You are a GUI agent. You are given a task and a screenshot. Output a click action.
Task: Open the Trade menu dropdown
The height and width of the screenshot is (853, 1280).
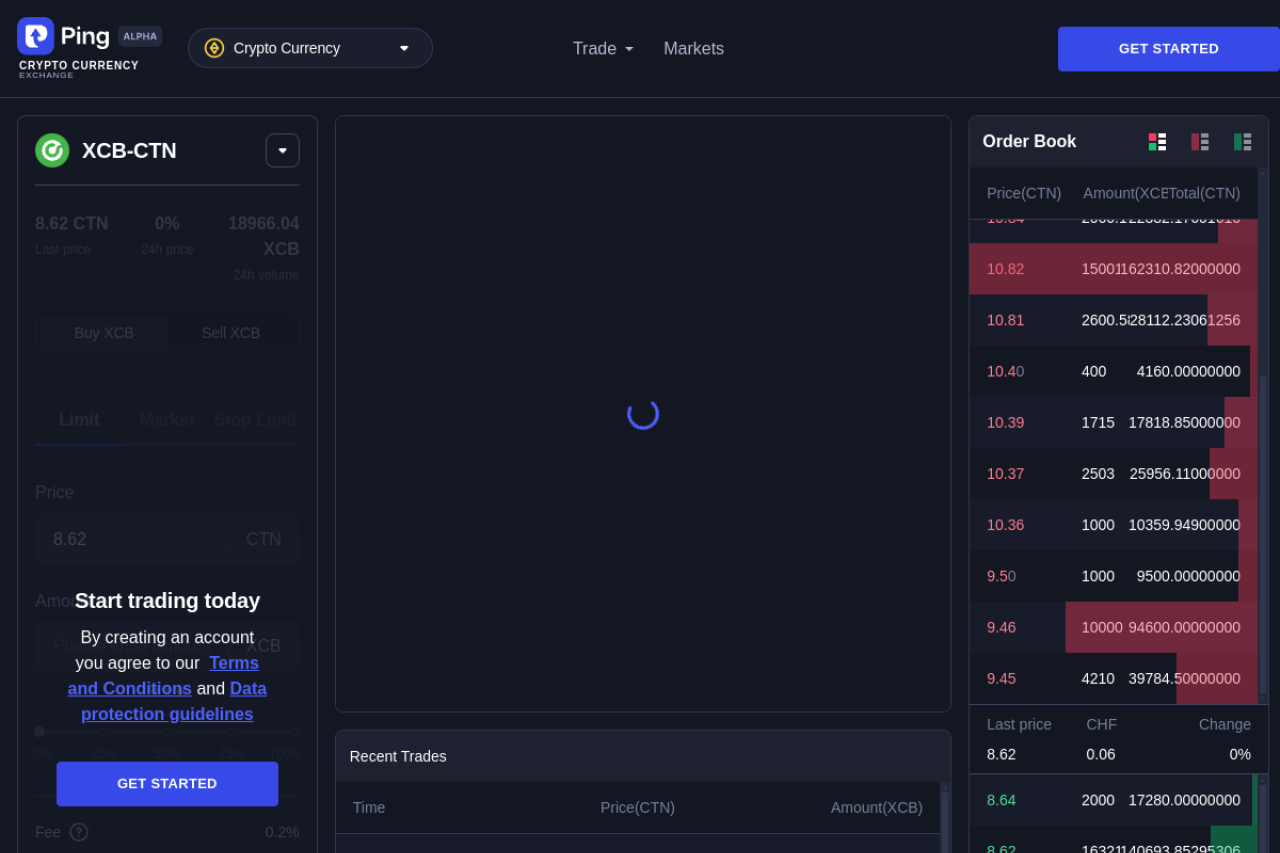click(602, 48)
